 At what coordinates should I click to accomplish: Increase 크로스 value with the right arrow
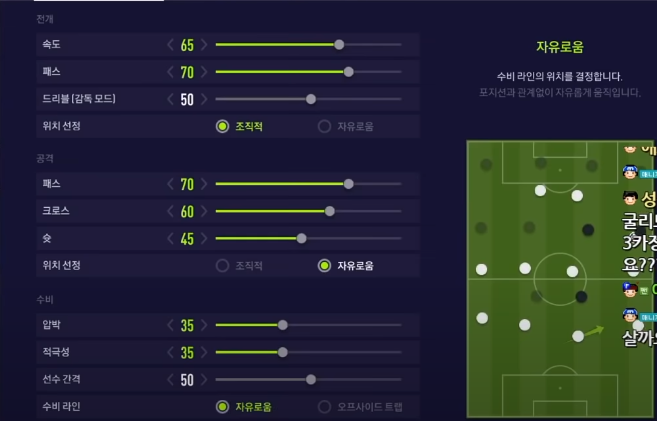[x=205, y=211]
